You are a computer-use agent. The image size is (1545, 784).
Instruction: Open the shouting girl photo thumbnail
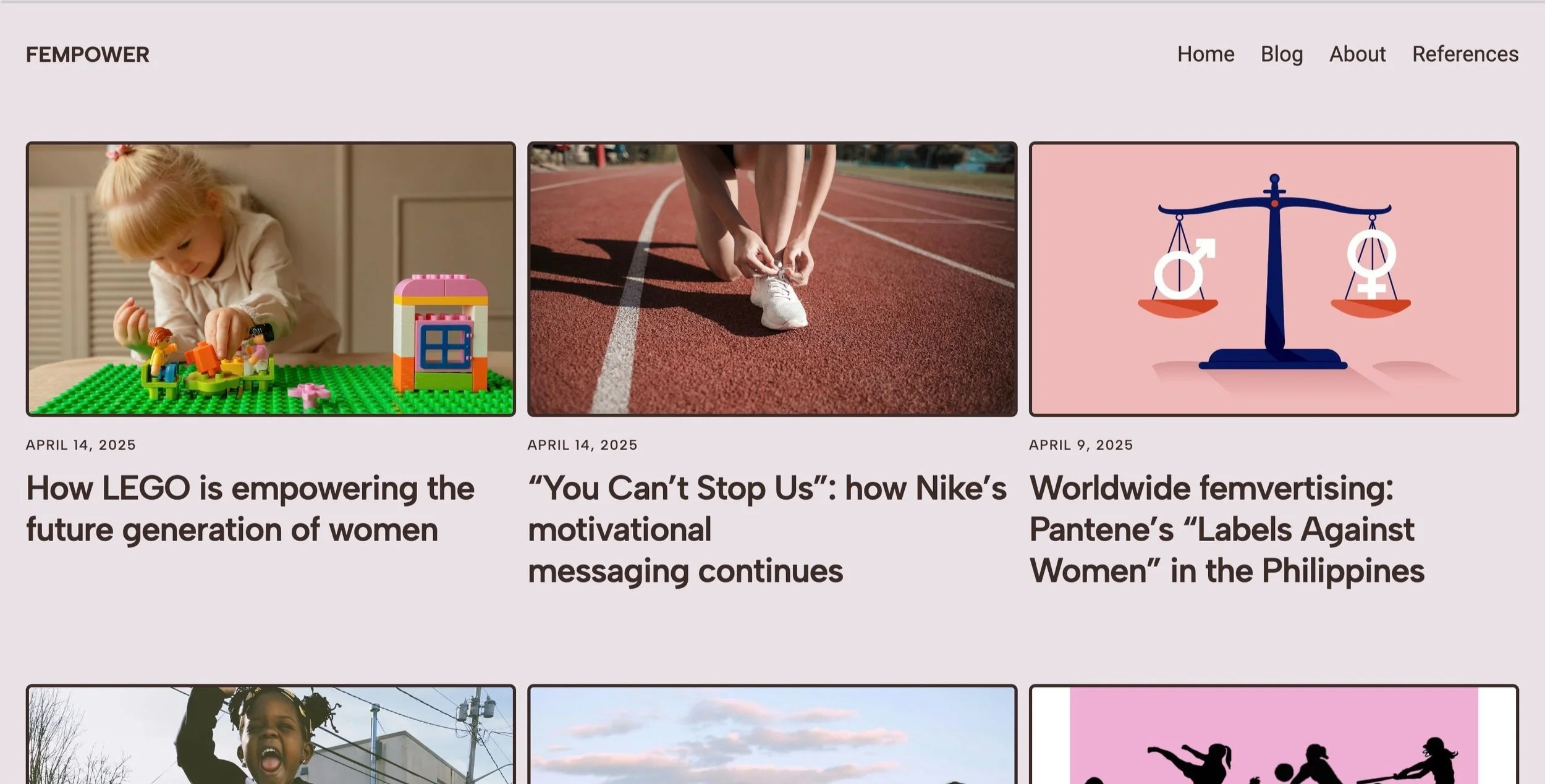tap(271, 734)
